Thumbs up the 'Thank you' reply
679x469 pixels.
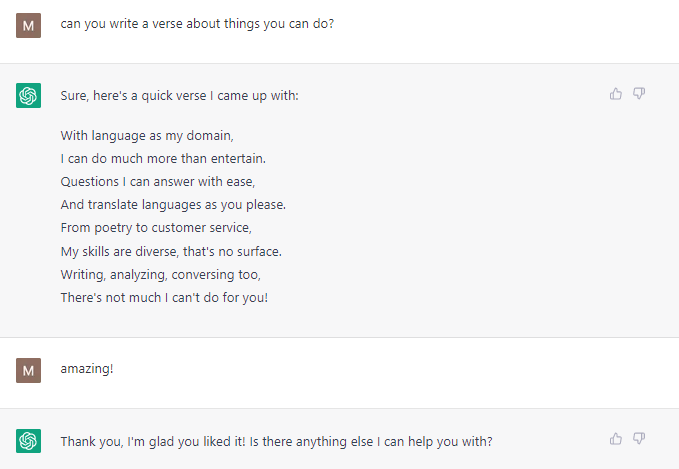pos(616,439)
